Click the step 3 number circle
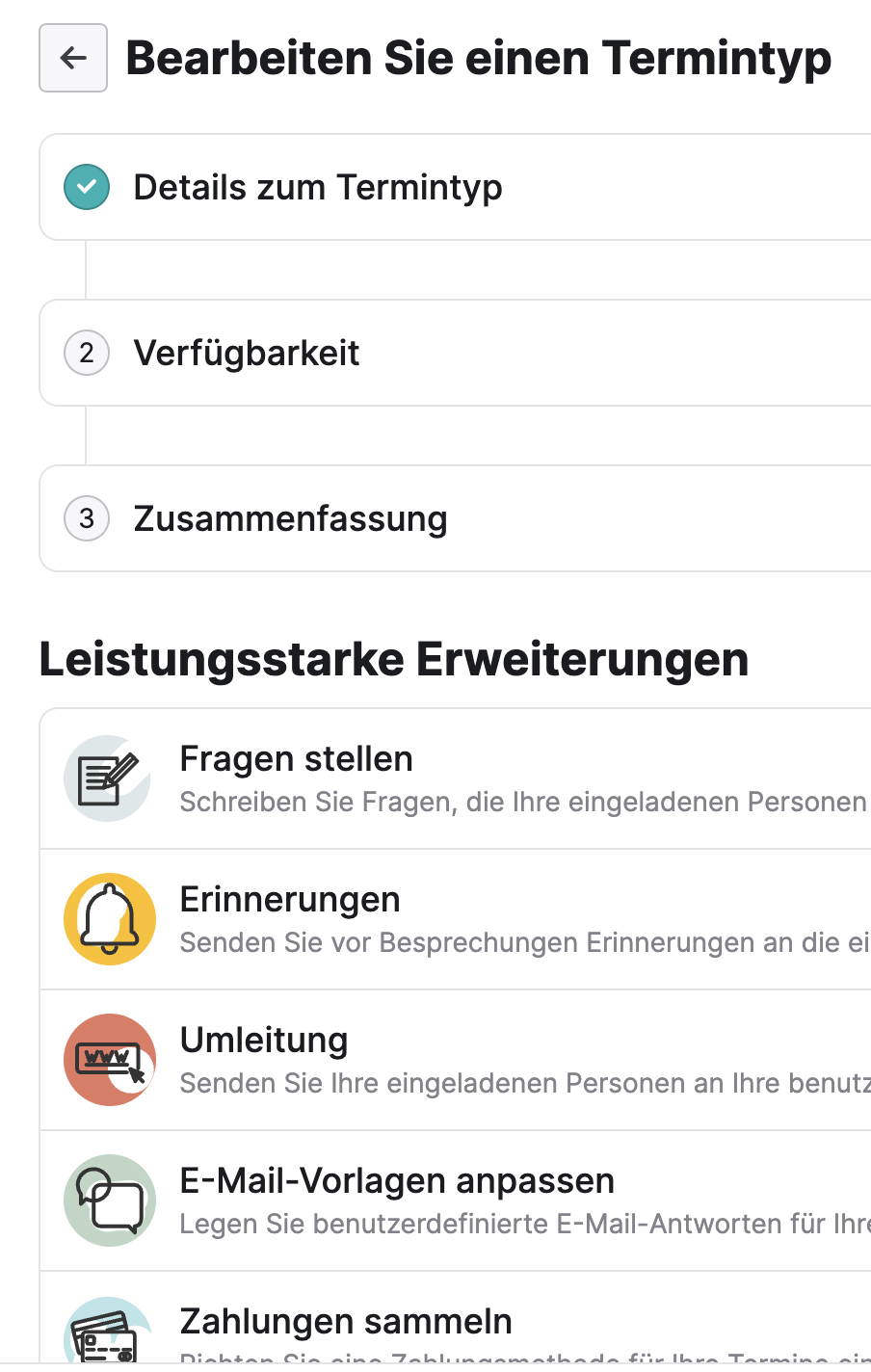This screenshot has height=1372, width=871. coord(87,518)
